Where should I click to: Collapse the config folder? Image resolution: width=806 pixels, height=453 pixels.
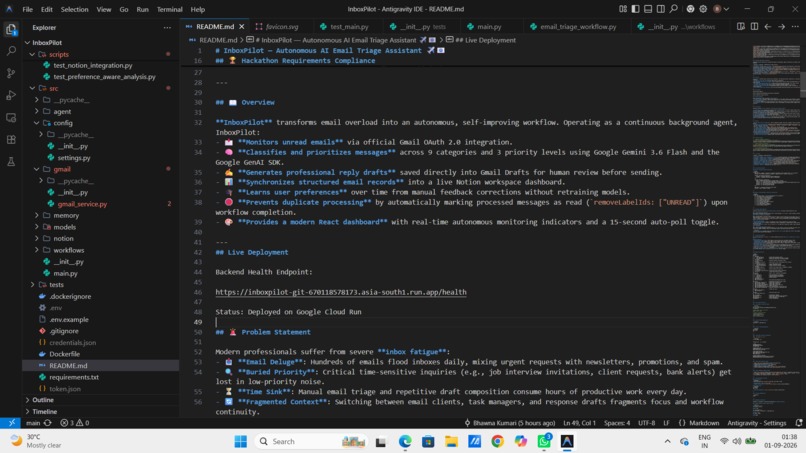coord(36,123)
